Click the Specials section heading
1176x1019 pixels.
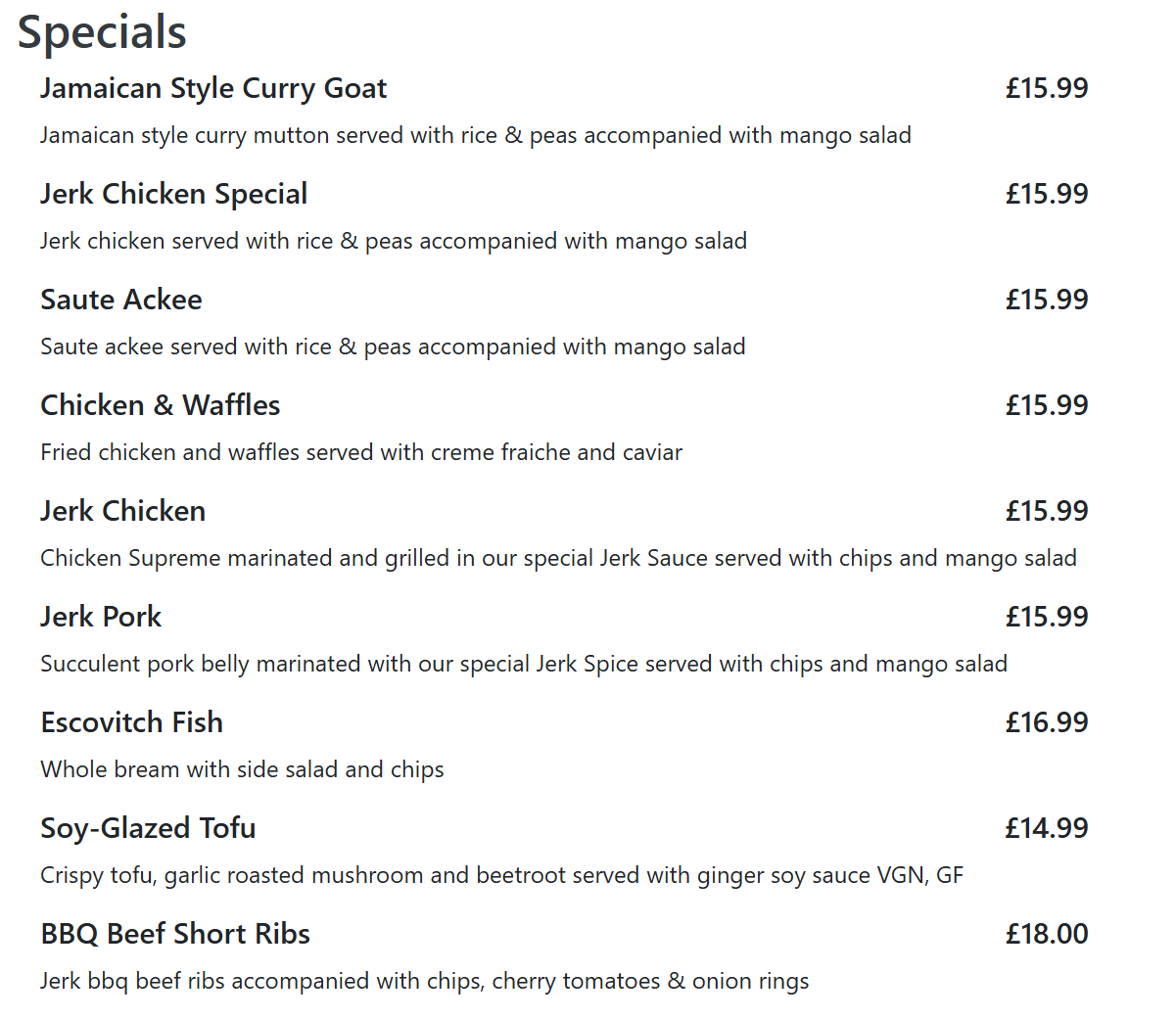102,32
